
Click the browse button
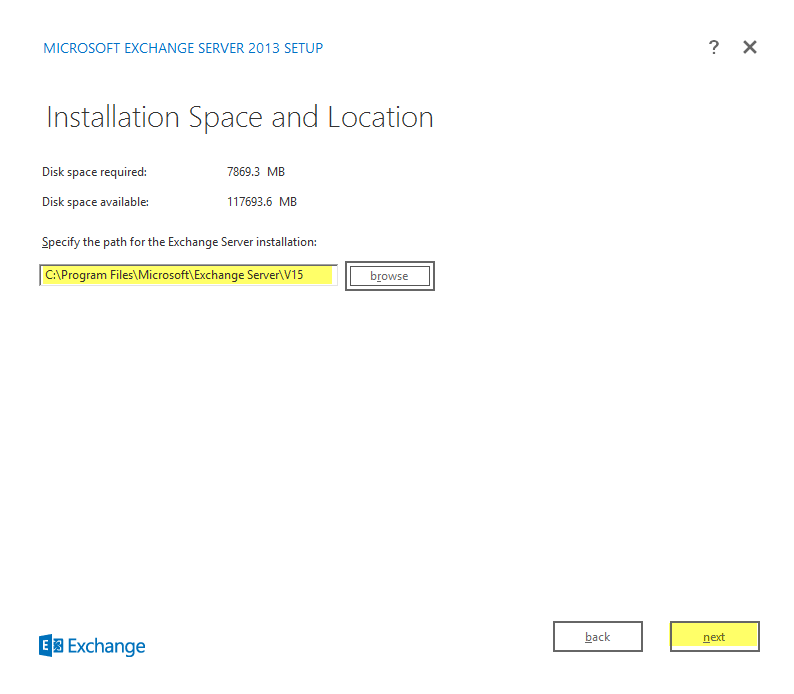coord(389,276)
